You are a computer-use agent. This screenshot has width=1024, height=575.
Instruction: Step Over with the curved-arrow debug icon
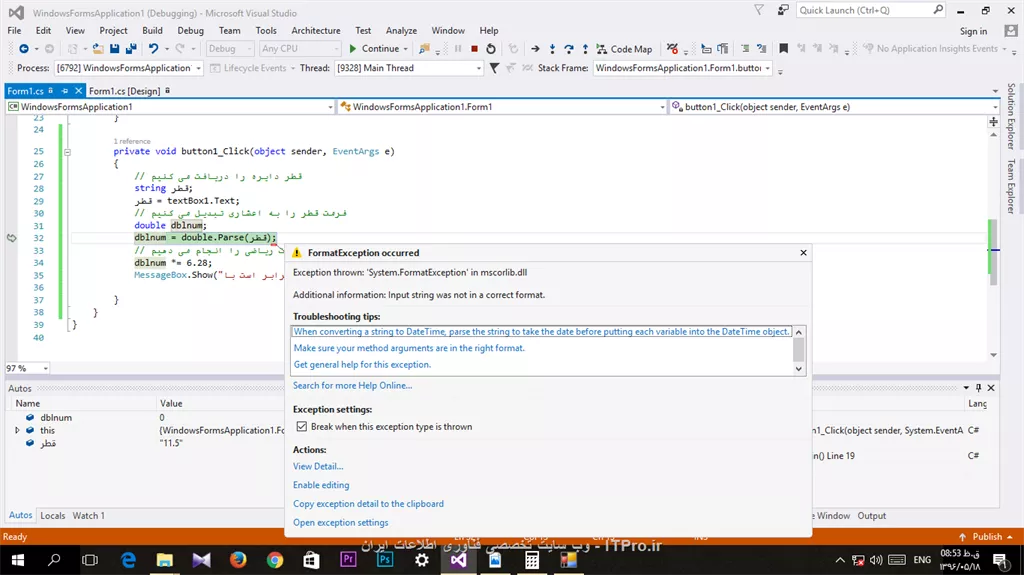coord(569,49)
